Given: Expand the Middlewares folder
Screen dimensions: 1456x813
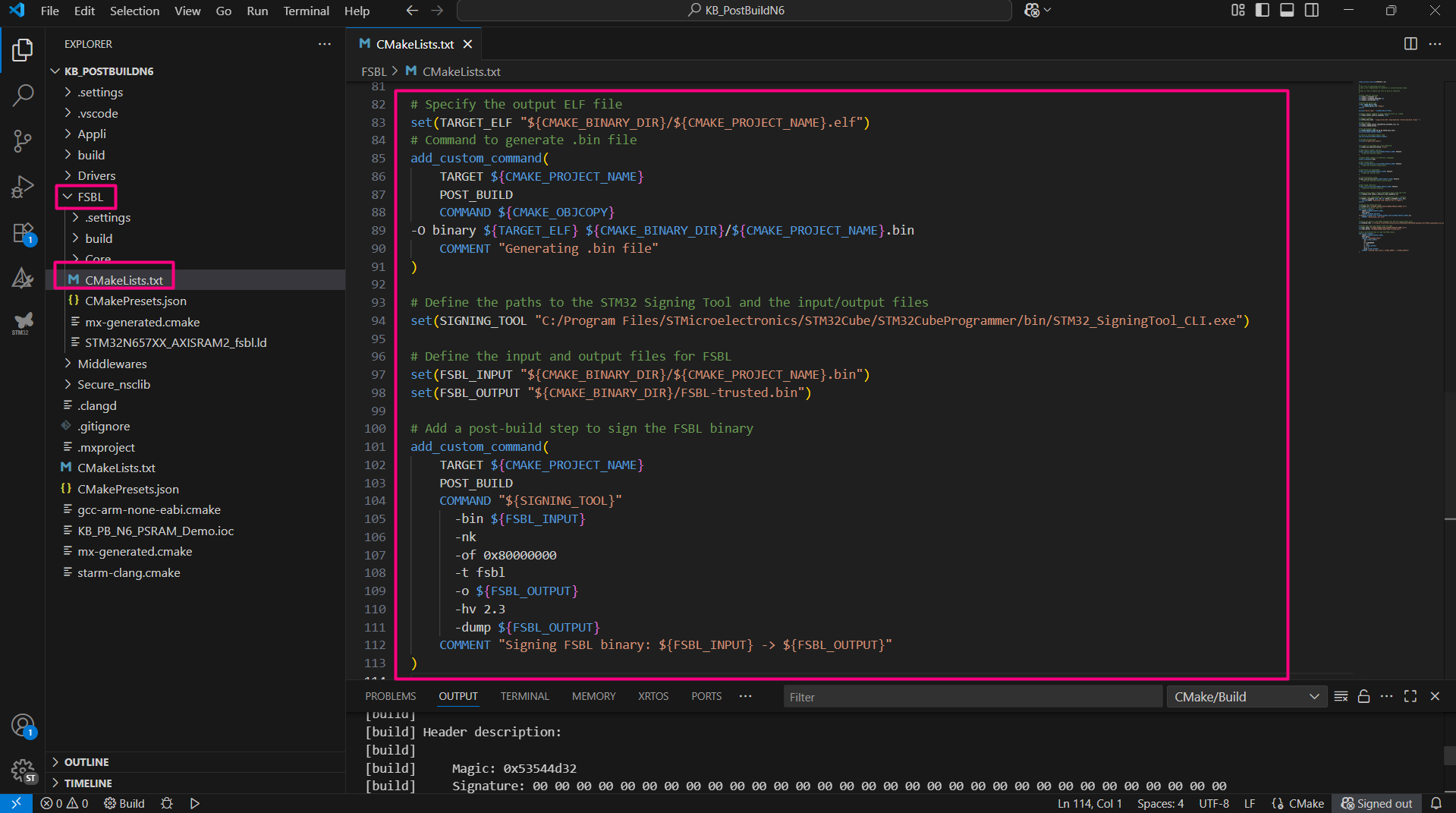Looking at the screenshot, I should (x=112, y=364).
